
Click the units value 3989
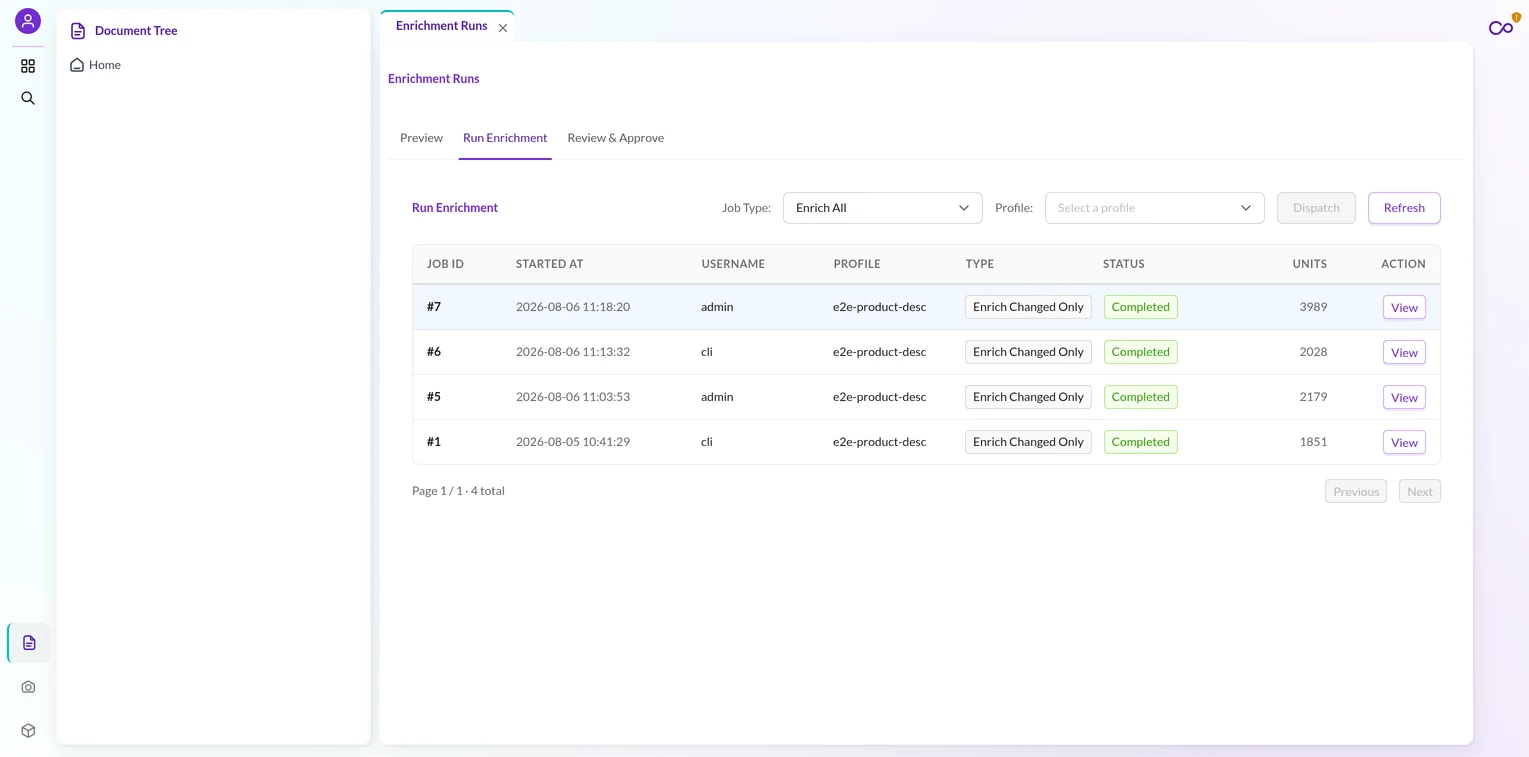(x=1313, y=307)
